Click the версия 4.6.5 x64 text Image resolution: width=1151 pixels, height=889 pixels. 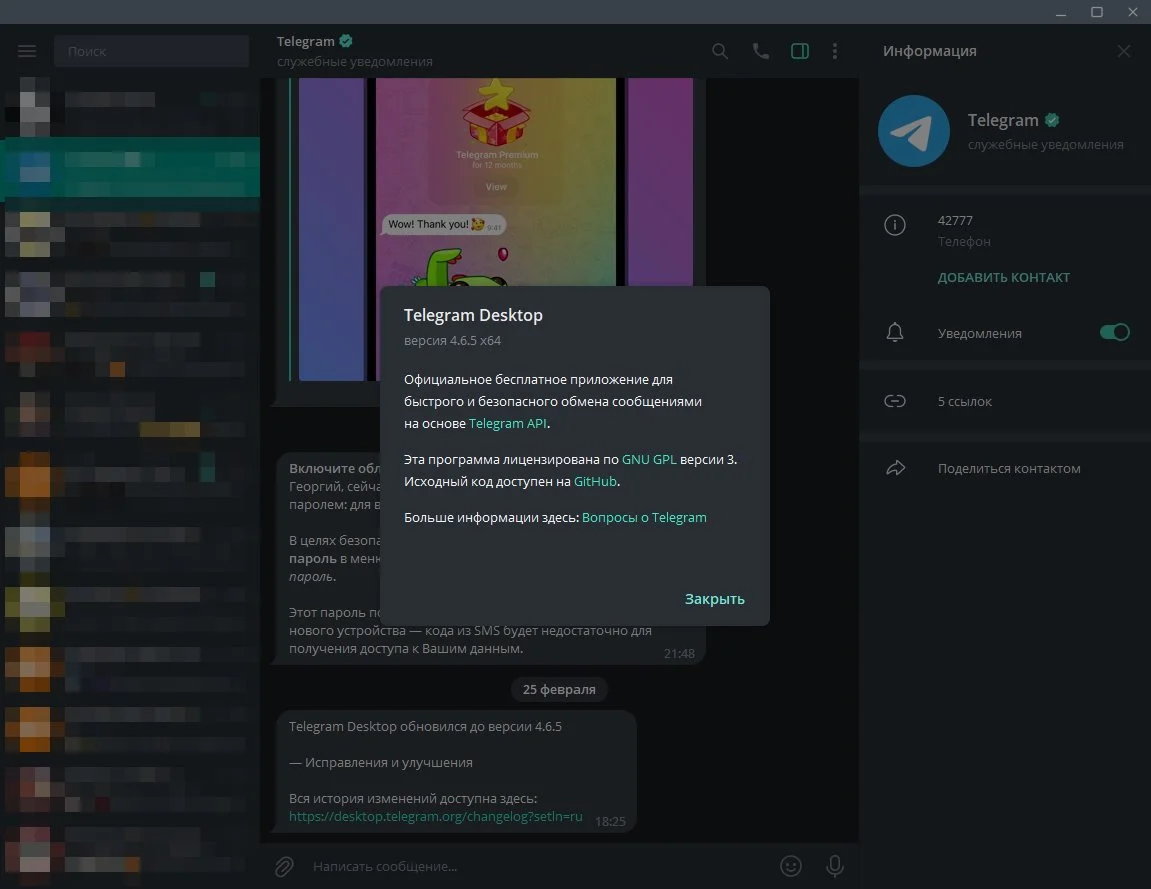[x=452, y=341]
